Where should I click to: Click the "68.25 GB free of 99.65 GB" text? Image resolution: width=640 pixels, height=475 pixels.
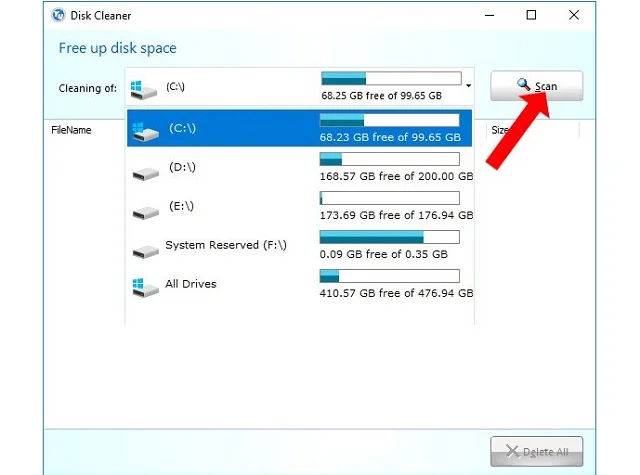[382, 95]
